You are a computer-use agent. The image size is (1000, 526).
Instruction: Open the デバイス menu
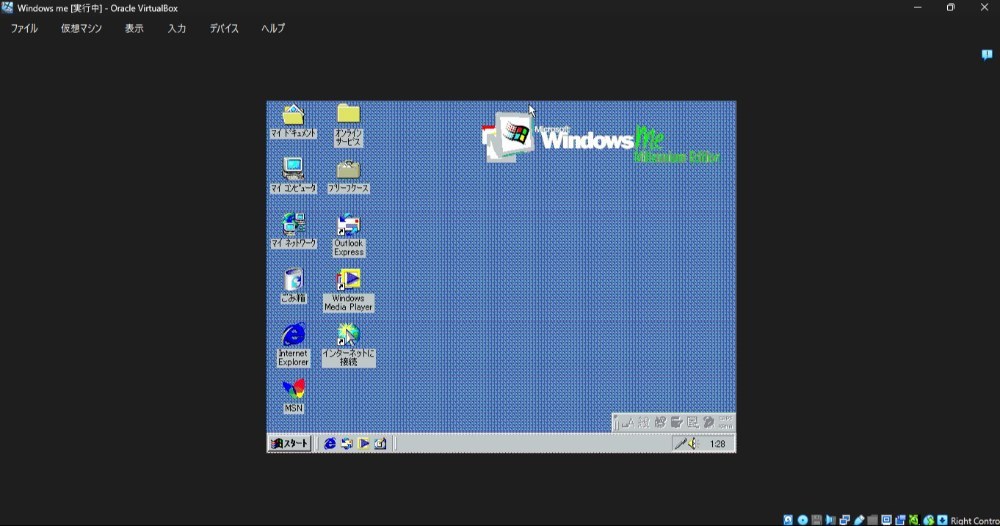coord(224,29)
